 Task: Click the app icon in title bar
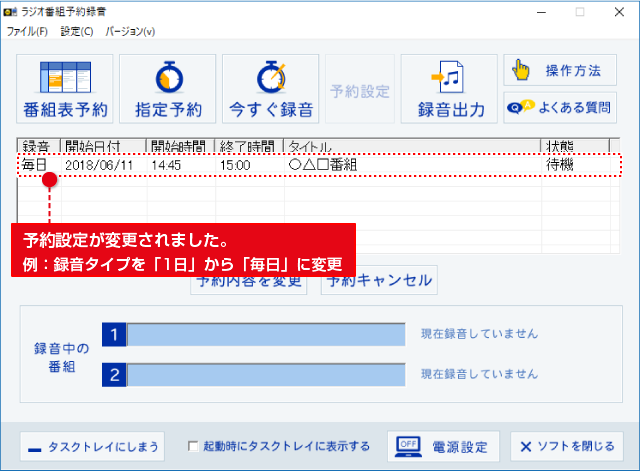point(10,12)
